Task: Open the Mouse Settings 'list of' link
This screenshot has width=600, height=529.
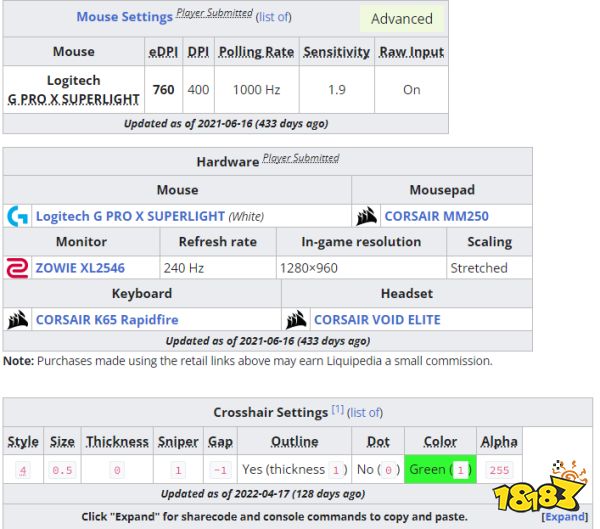Action: tap(274, 17)
